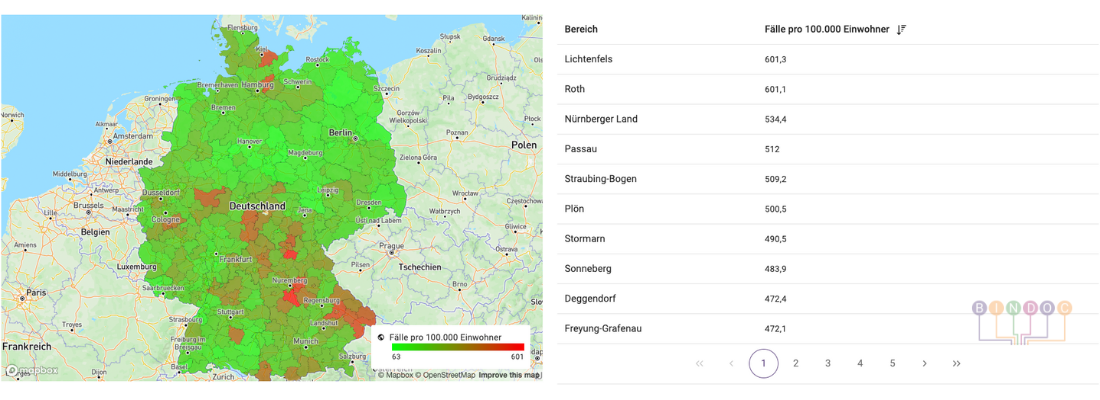Sort by Fälle pro 100.000 Einwohner header
The image size is (1100, 400).
coord(826,30)
